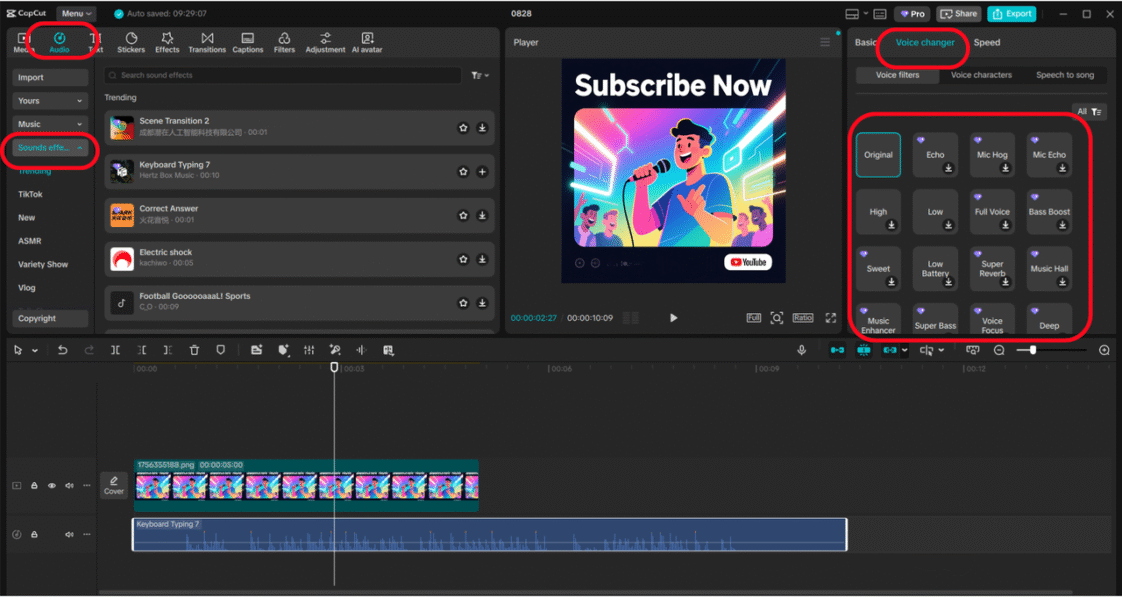1122x597 pixels.
Task: Open the layout dropdown arrow in title bar
Action: tap(865, 14)
